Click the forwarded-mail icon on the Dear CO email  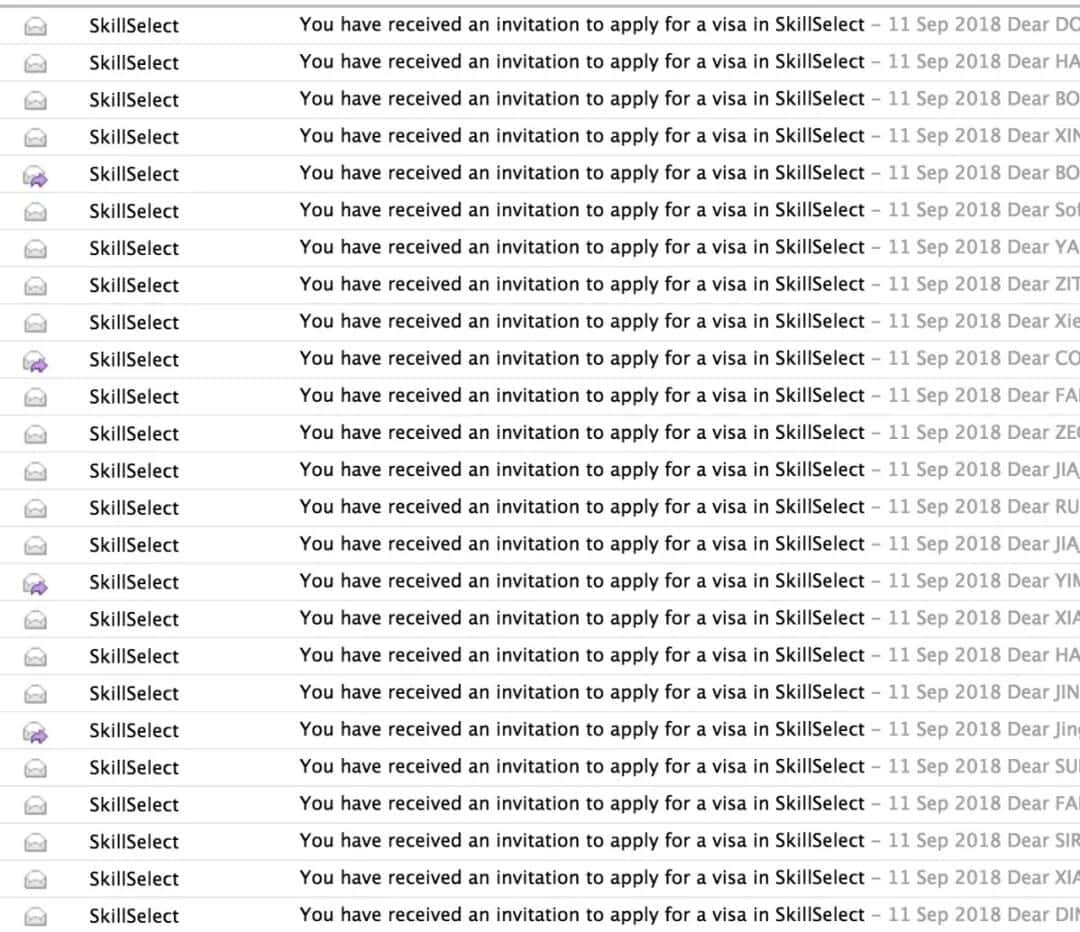point(35,361)
